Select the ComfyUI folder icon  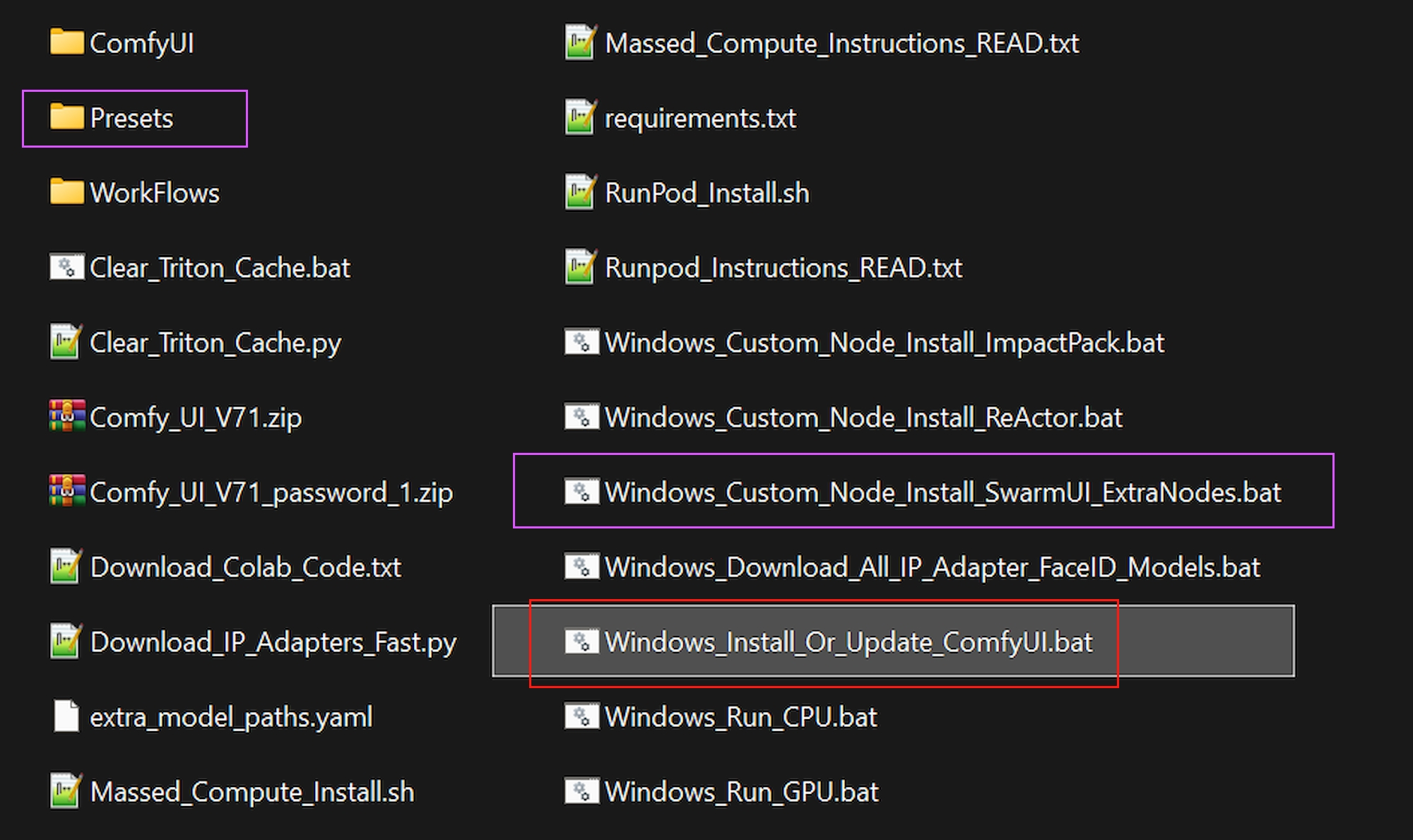tap(66, 42)
